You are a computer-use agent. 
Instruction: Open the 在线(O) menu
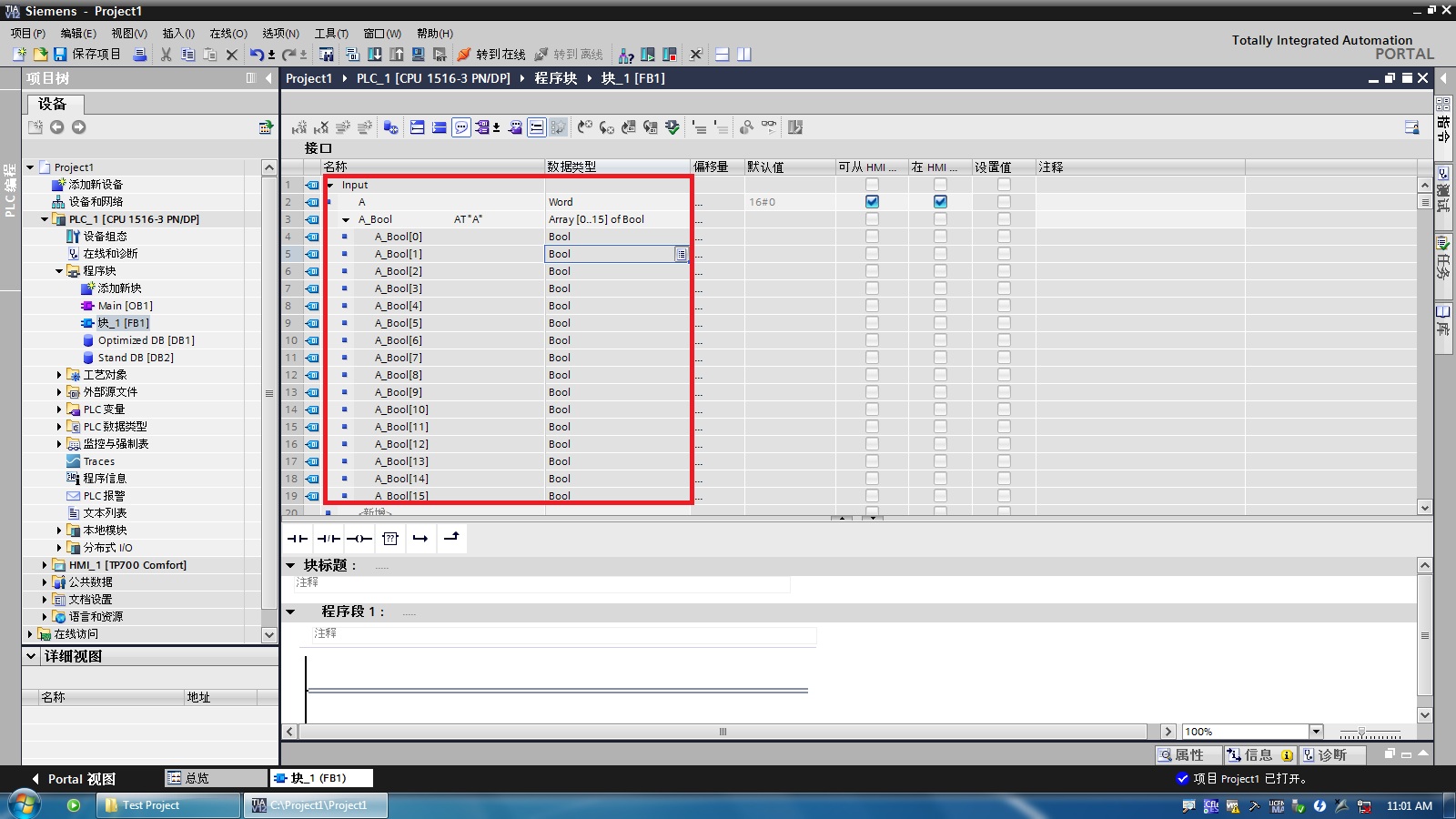pos(228,34)
